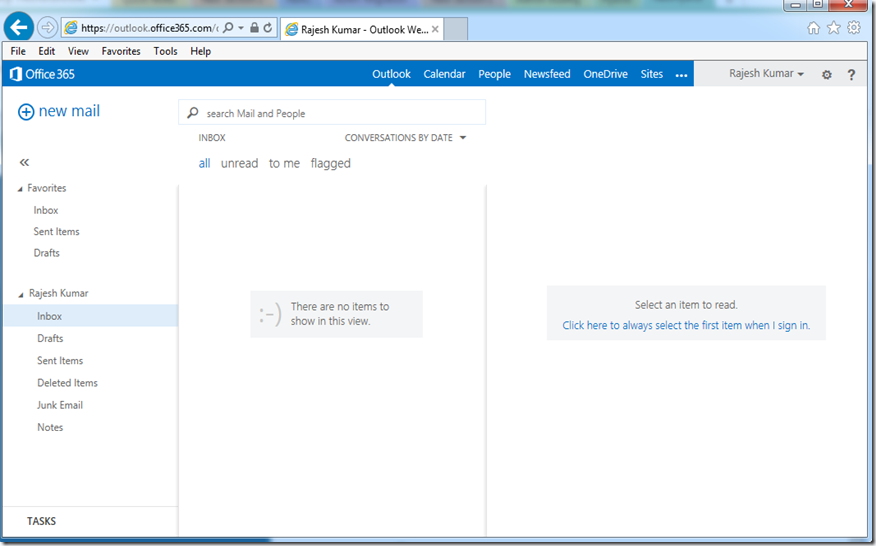The image size is (876, 546).
Task: Select Inbox under Rajesh Kumar mailbox
Action: coord(91,316)
